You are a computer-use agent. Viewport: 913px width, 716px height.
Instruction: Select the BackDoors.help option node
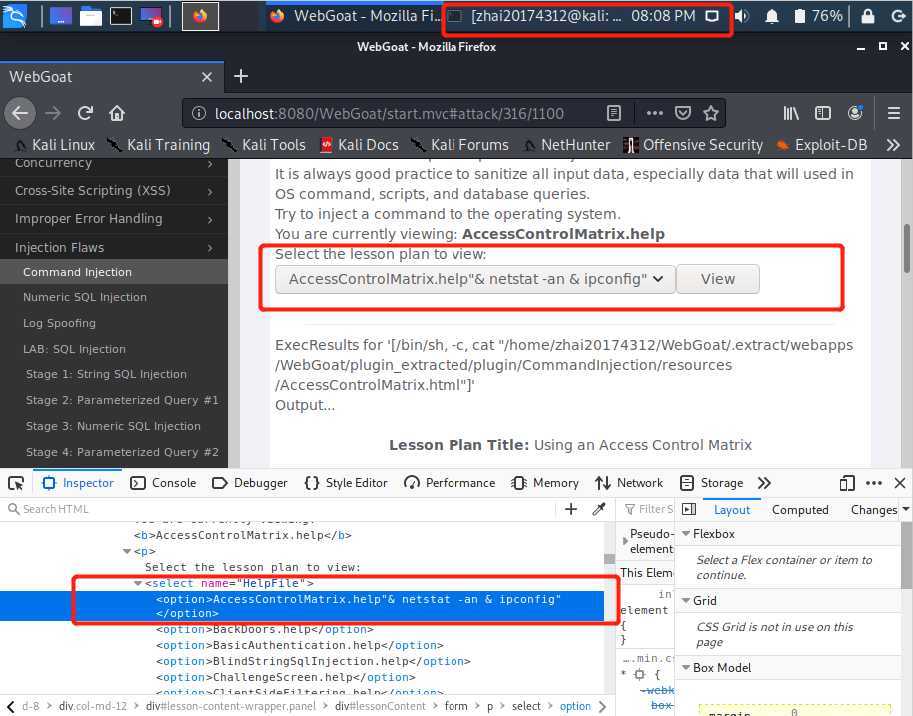[x=264, y=629]
